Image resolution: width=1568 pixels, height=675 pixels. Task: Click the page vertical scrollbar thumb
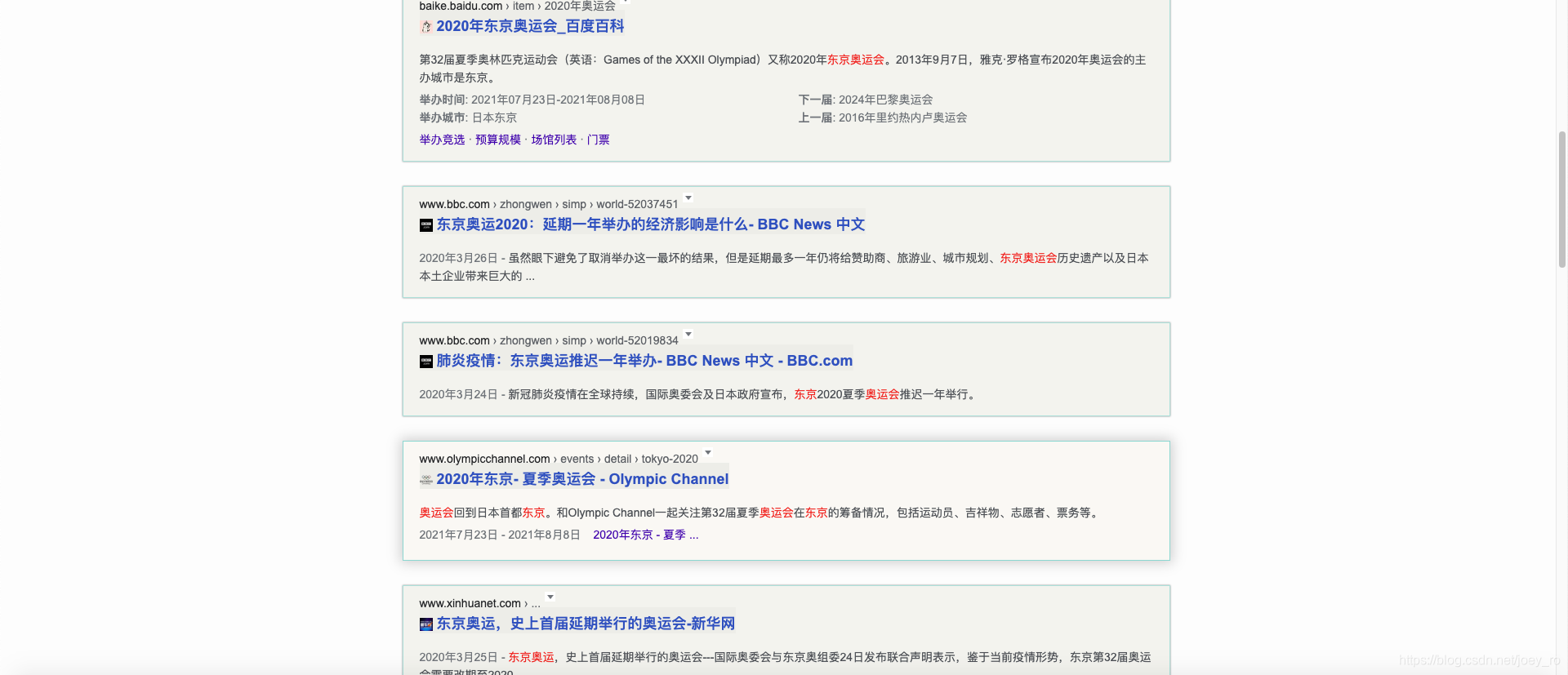(1562, 198)
